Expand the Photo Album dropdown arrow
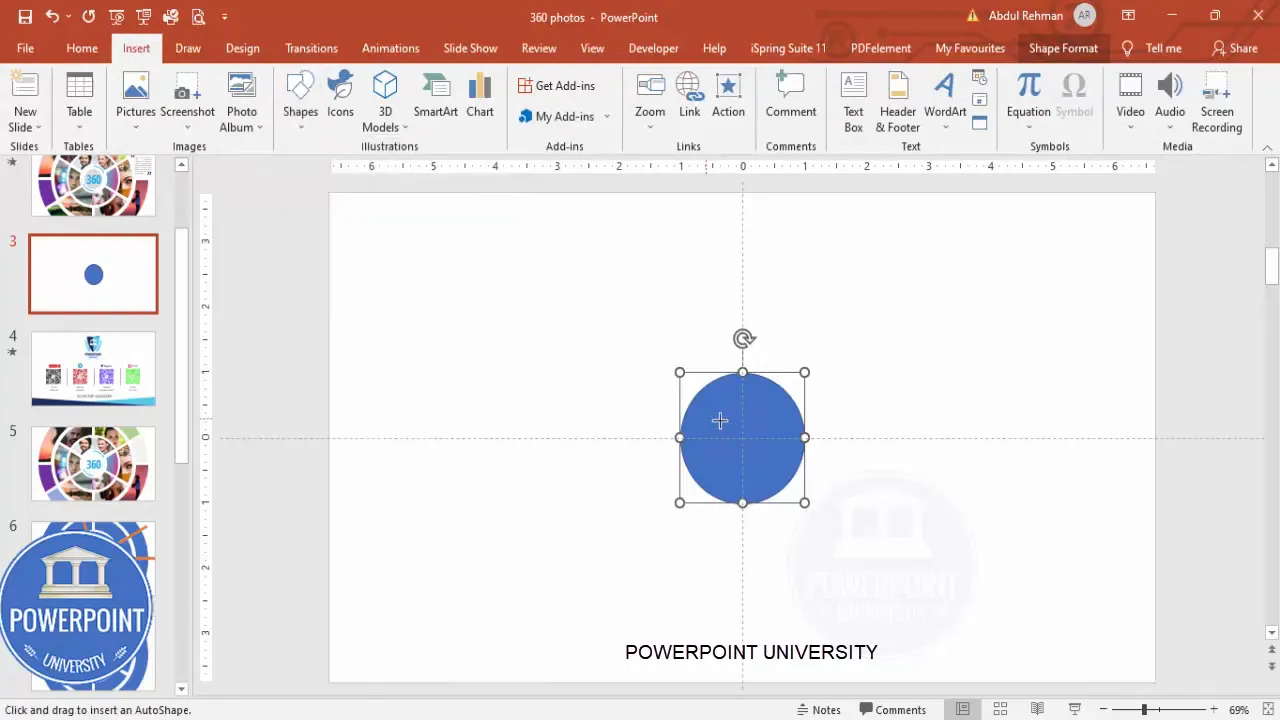 click(x=259, y=128)
